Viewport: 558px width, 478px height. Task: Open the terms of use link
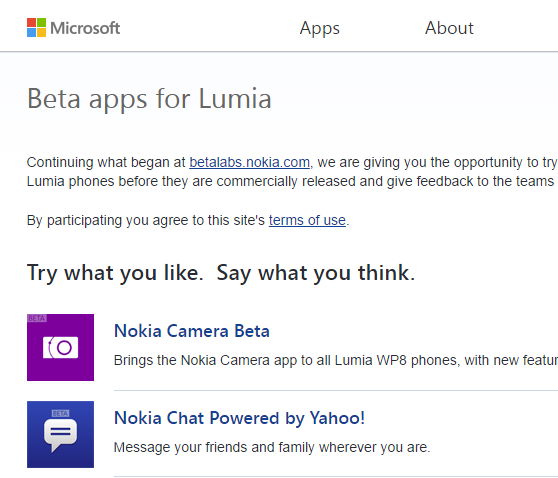pyautogui.click(x=307, y=220)
